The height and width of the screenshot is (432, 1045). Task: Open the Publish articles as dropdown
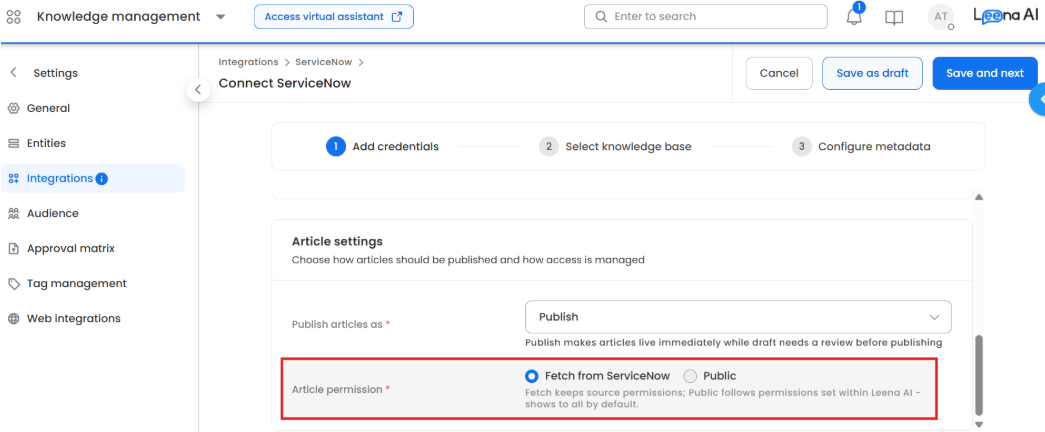[738, 317]
